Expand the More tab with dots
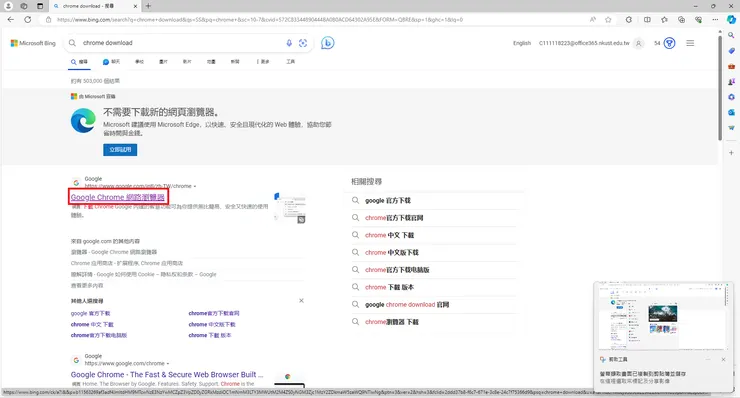 [263, 62]
